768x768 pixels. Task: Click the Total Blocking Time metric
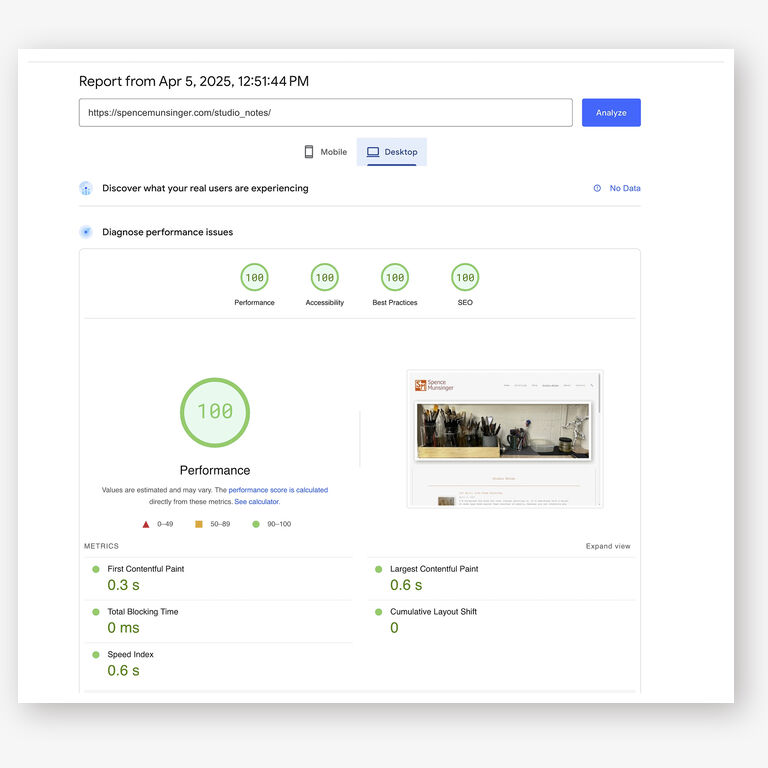click(x=143, y=612)
